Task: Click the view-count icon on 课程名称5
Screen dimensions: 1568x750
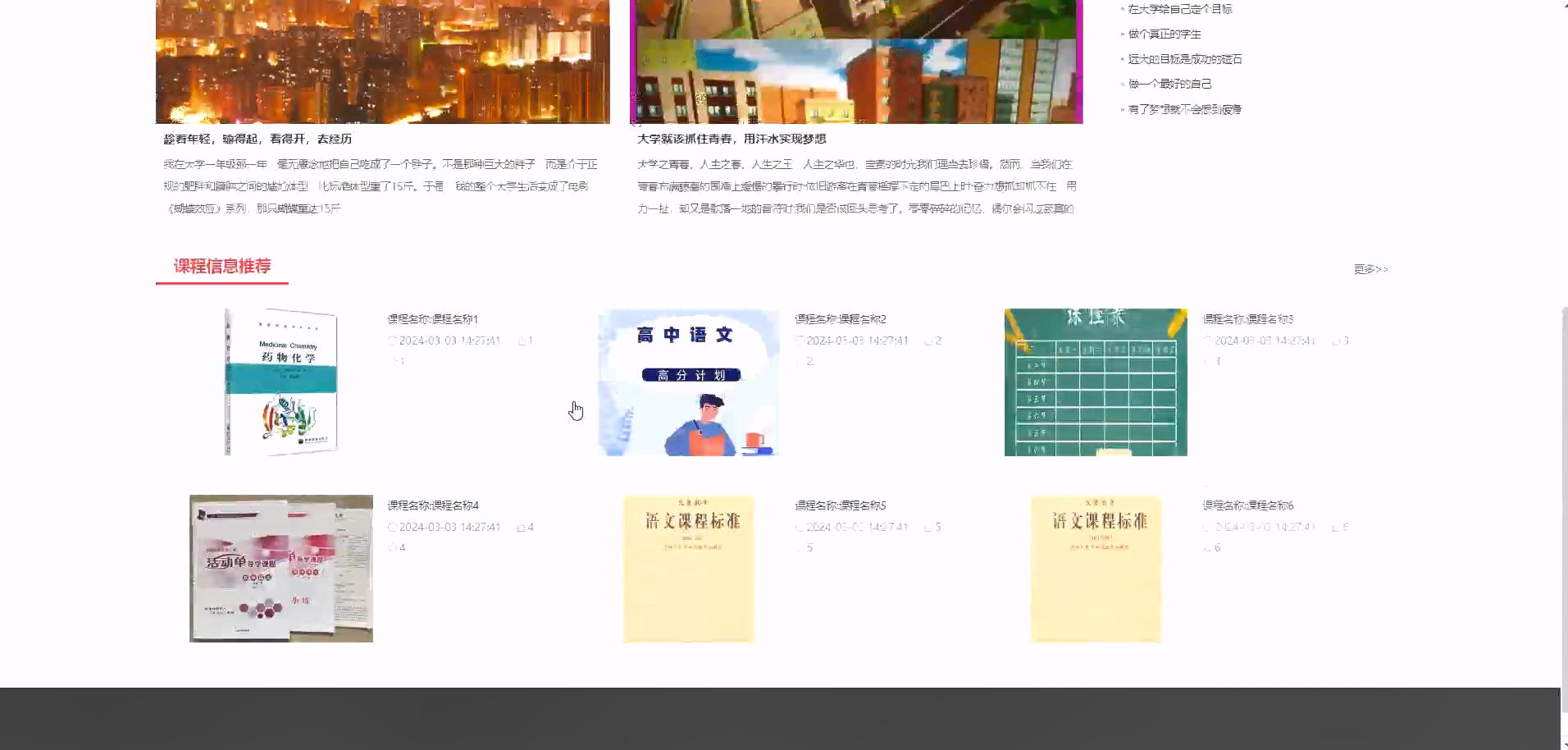Action: tap(926, 527)
